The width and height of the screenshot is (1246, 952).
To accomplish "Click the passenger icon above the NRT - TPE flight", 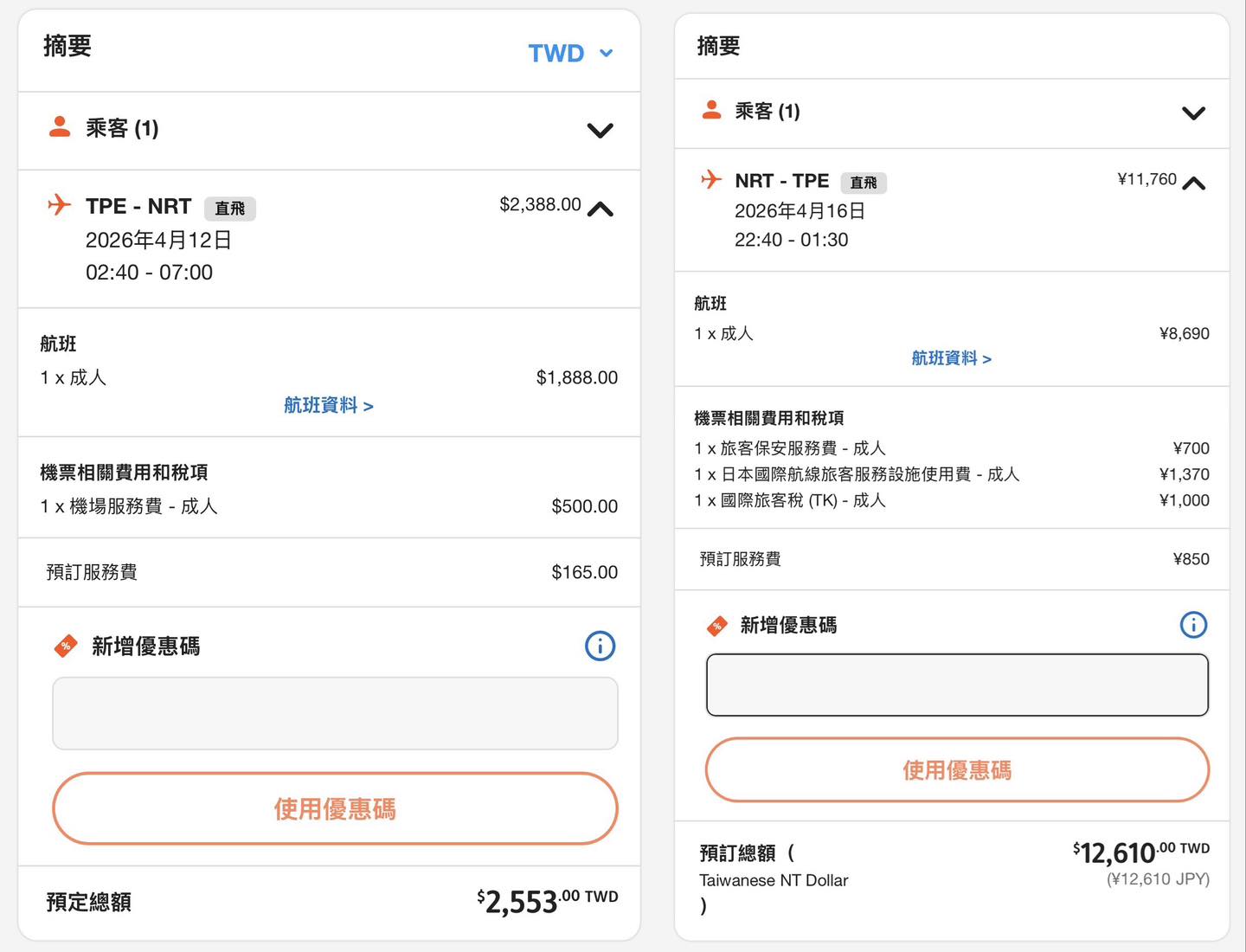I will [711, 110].
